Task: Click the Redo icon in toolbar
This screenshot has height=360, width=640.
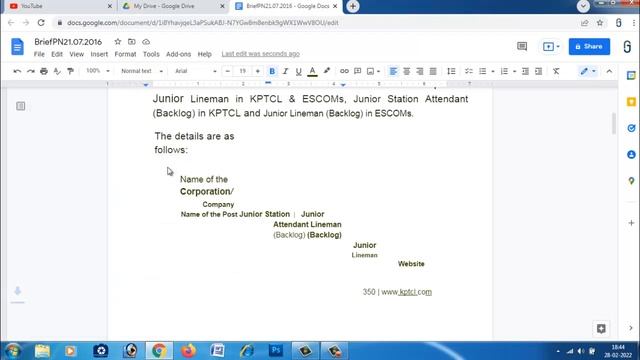Action: [31, 71]
